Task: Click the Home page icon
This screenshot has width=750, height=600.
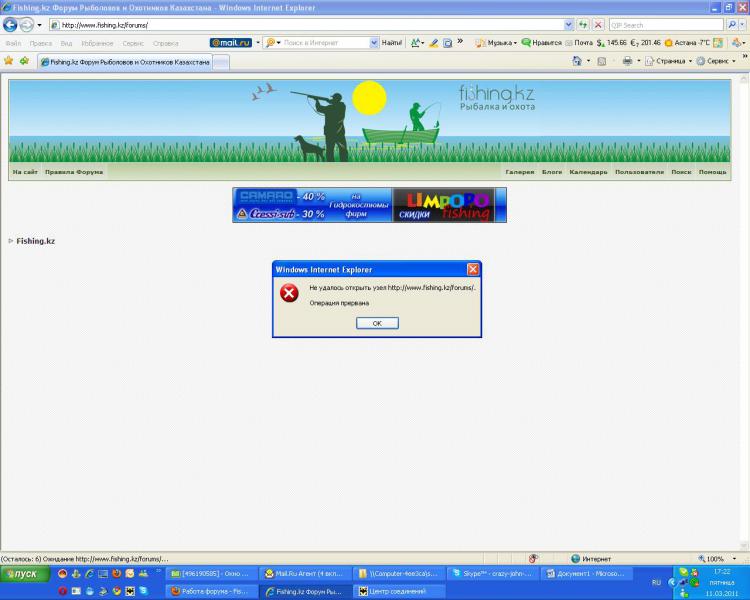Action: 577,61
